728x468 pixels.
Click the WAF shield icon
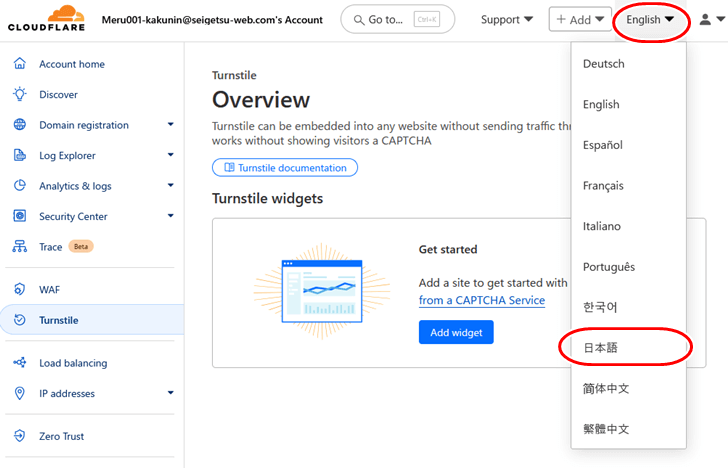pos(20,289)
